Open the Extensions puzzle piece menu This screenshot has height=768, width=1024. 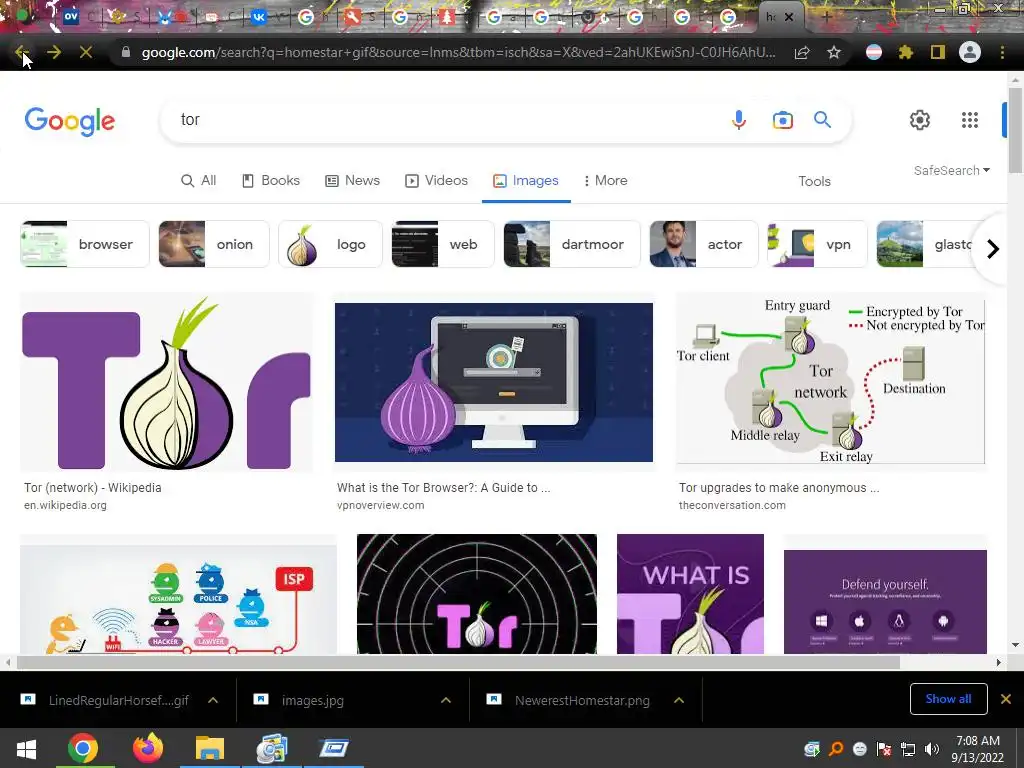(x=905, y=52)
